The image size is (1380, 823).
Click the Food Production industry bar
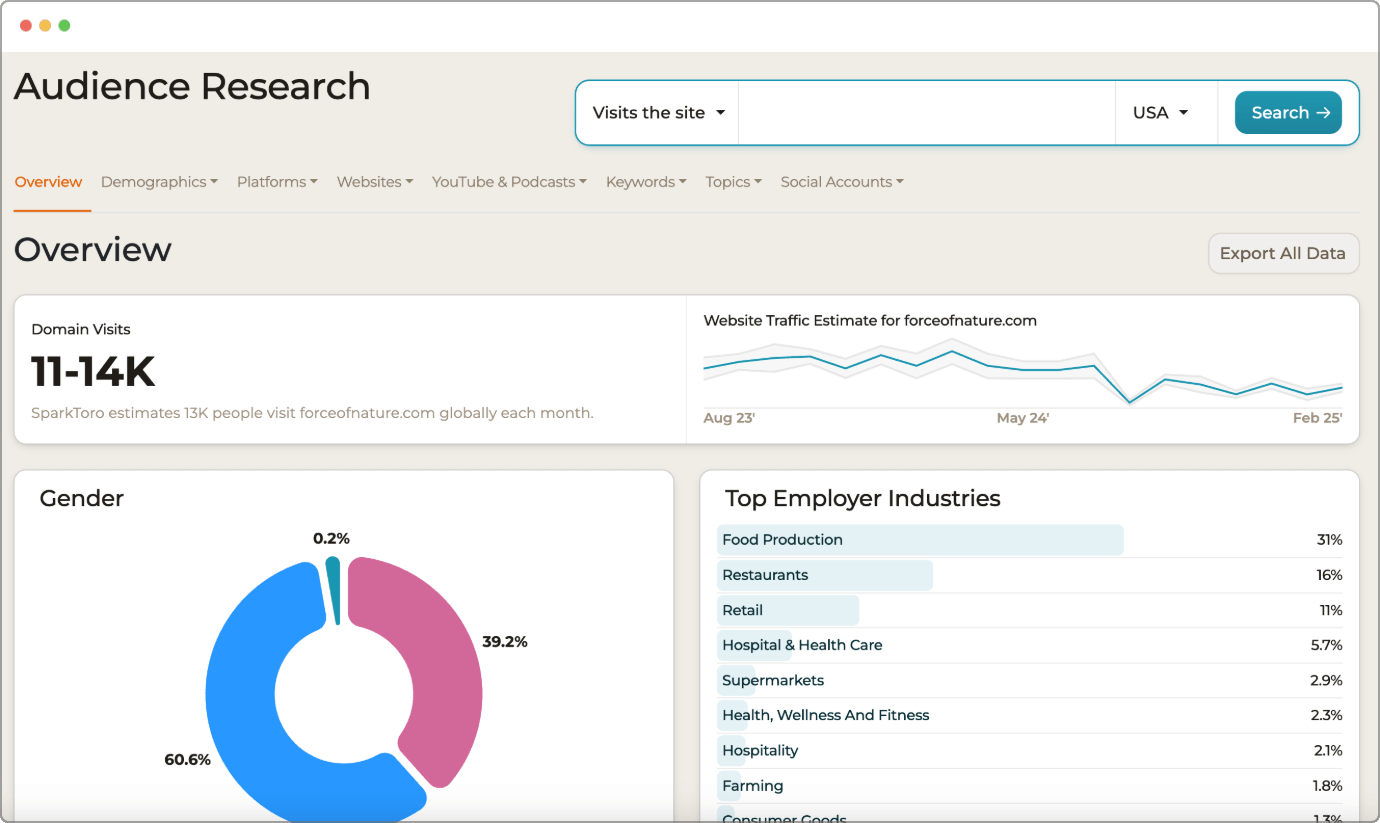(920, 540)
